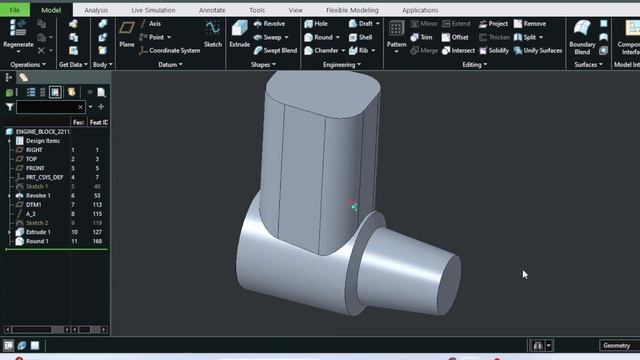
Task: Open the Tools tab
Action: (x=257, y=10)
